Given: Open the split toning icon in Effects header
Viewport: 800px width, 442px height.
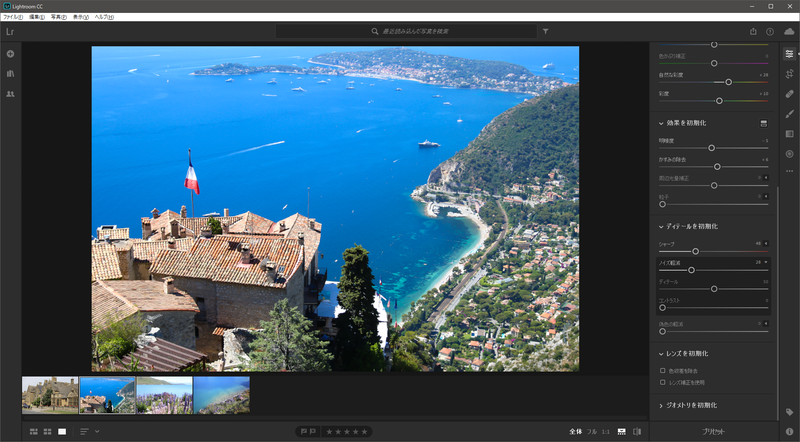Looking at the screenshot, I should click(764, 124).
